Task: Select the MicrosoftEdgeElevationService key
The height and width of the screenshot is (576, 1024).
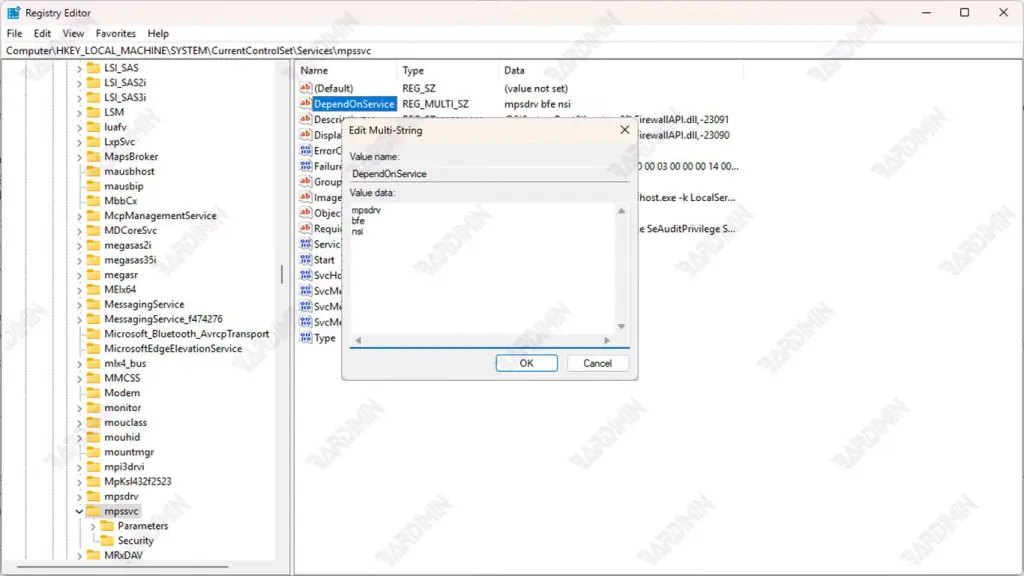Action: 173,349
